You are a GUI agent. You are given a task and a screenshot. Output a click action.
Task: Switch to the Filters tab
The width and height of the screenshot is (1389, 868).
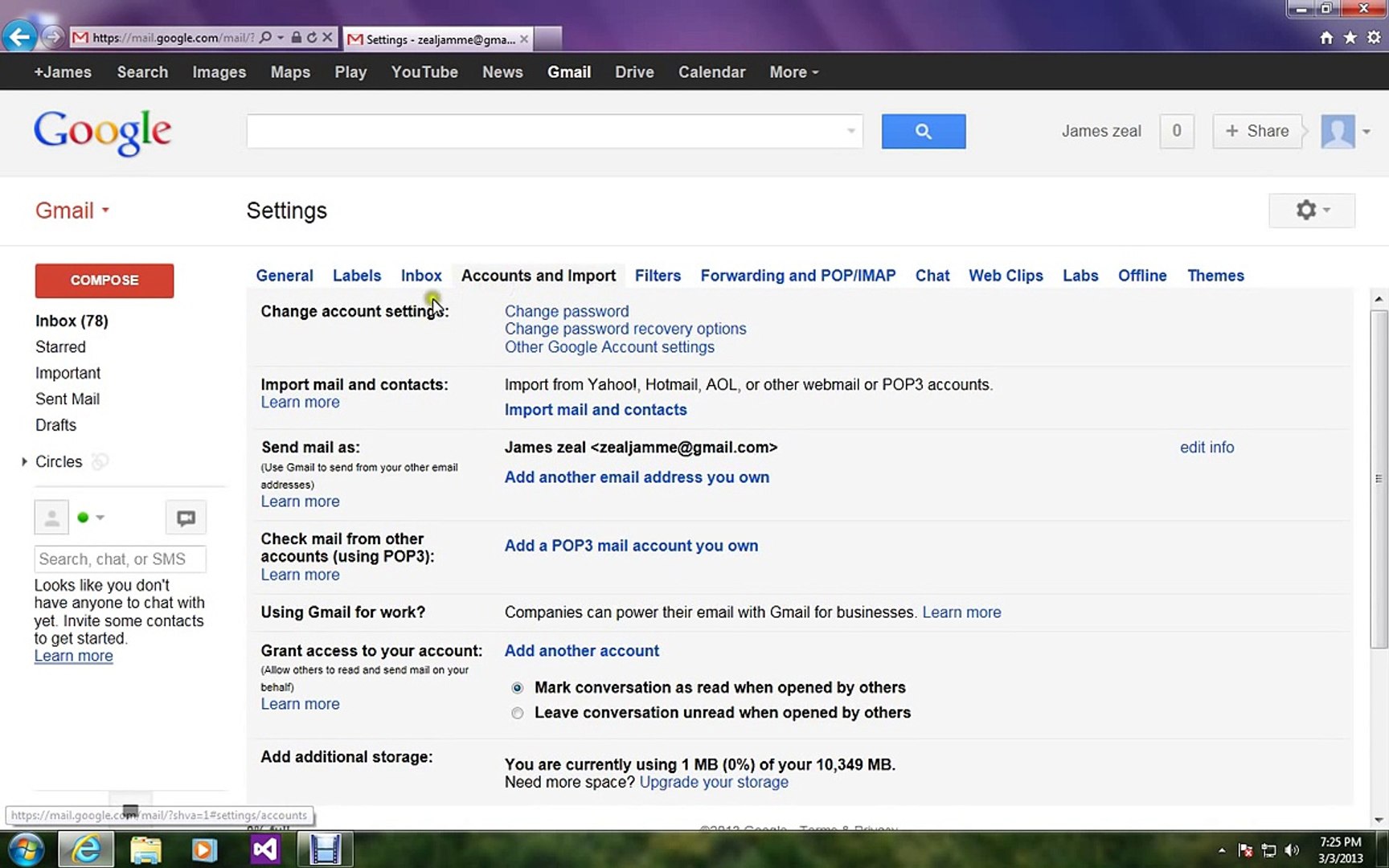658,275
